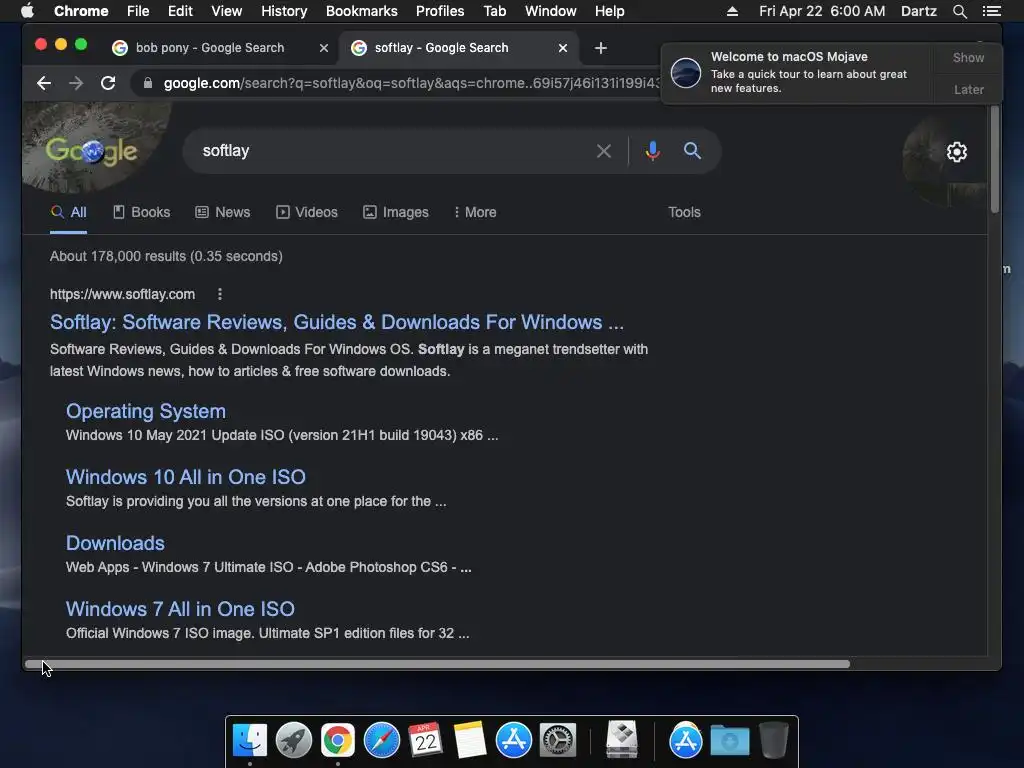Open System Preferences from the dock
This screenshot has width=1024, height=768.
click(x=558, y=741)
